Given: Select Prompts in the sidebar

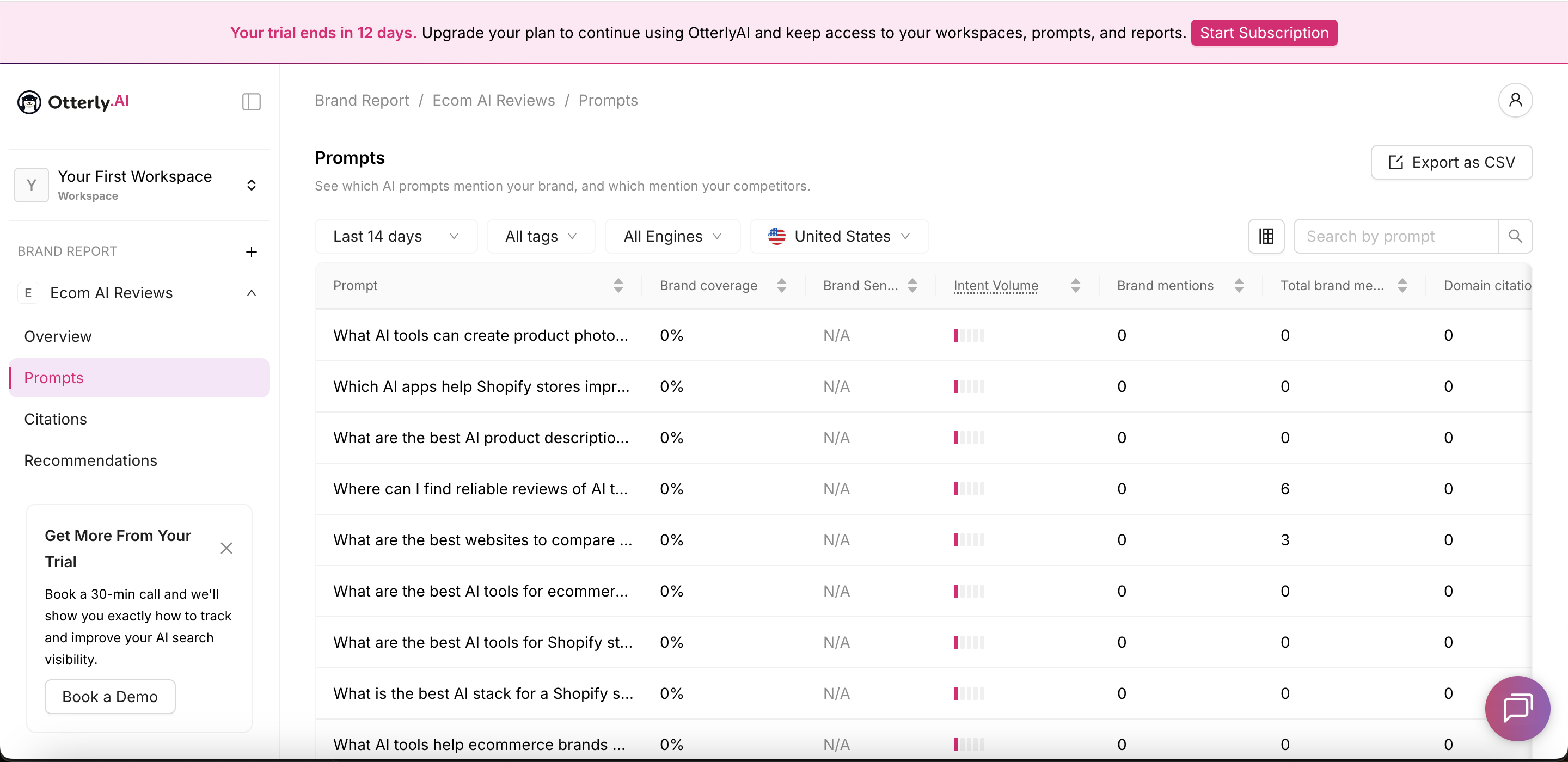Looking at the screenshot, I should point(139,378).
